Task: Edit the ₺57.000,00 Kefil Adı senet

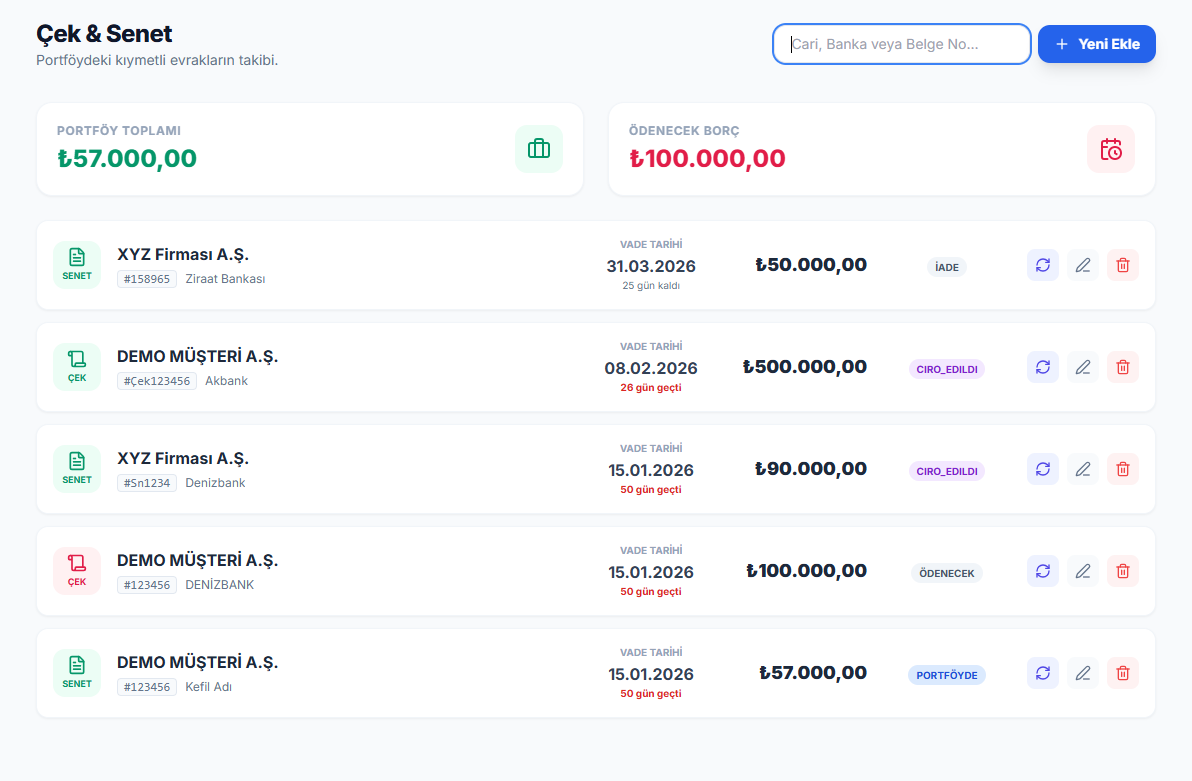Action: 1082,673
